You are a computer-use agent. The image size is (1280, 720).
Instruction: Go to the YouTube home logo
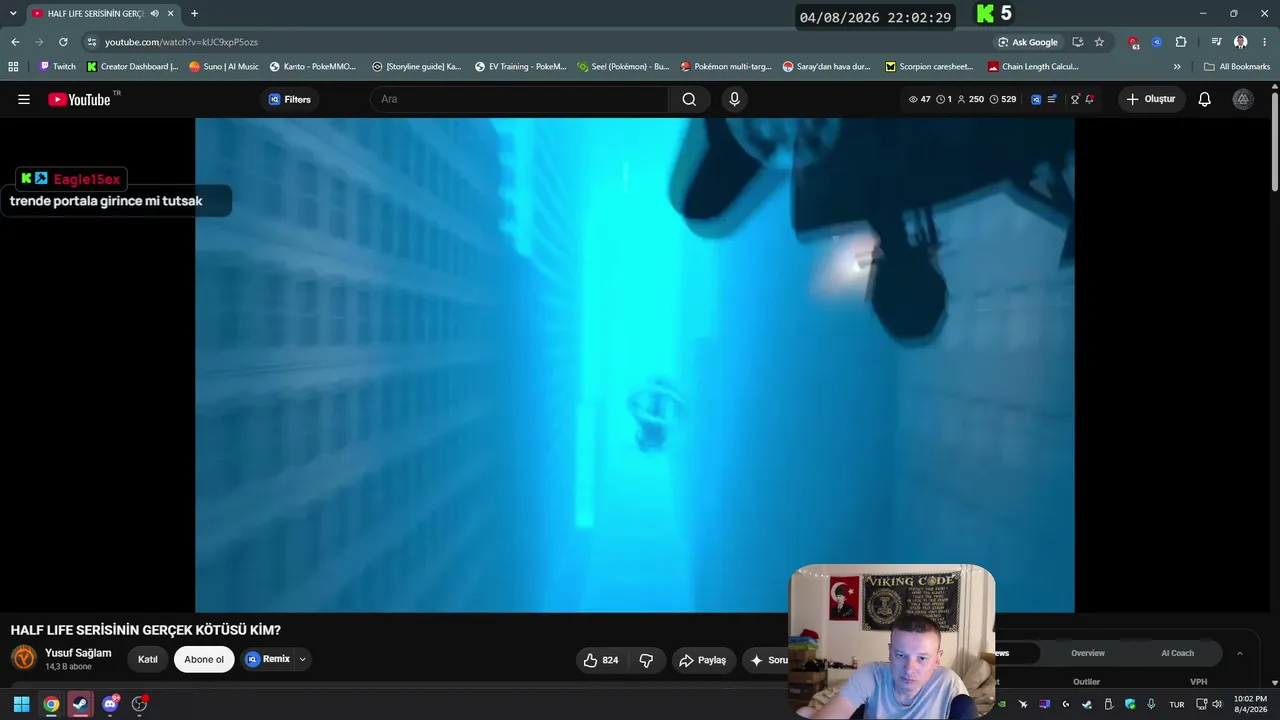point(79,99)
